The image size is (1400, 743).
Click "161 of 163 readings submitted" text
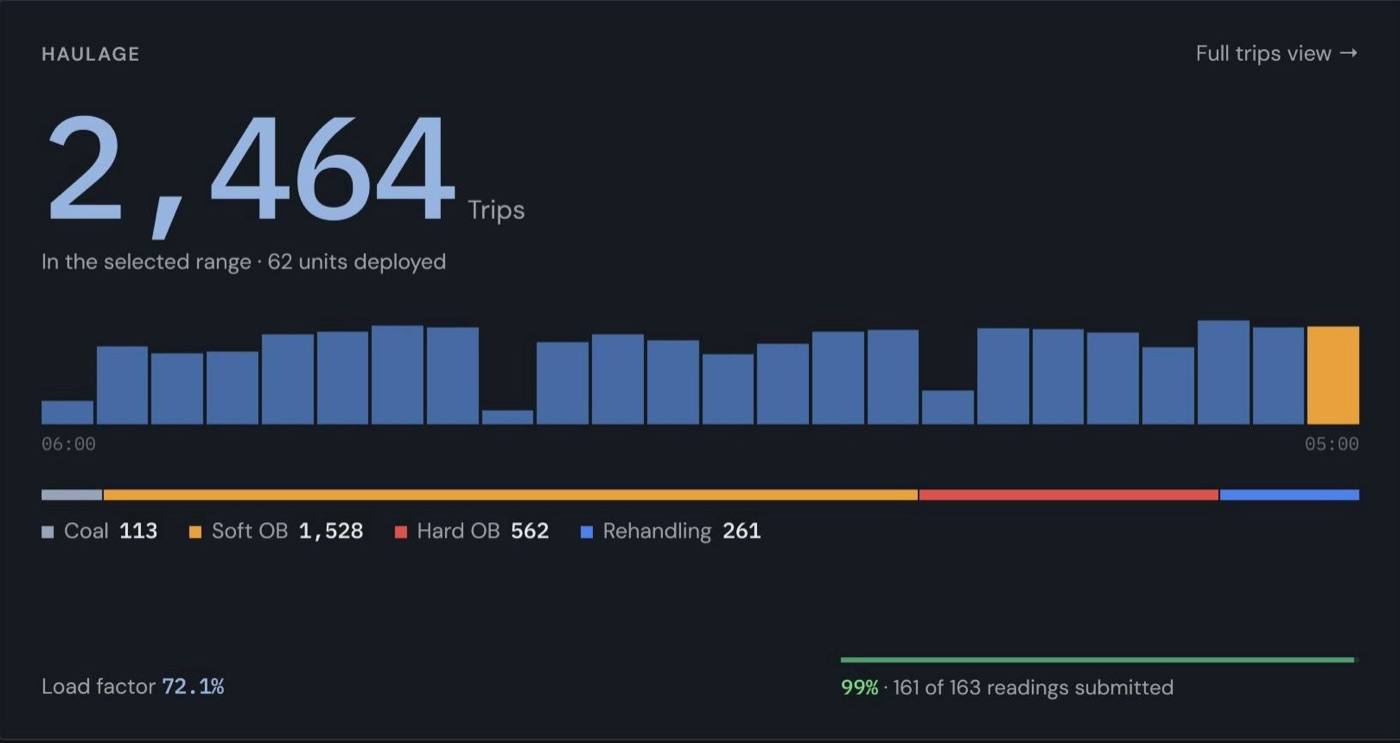pyautogui.click(x=1033, y=687)
